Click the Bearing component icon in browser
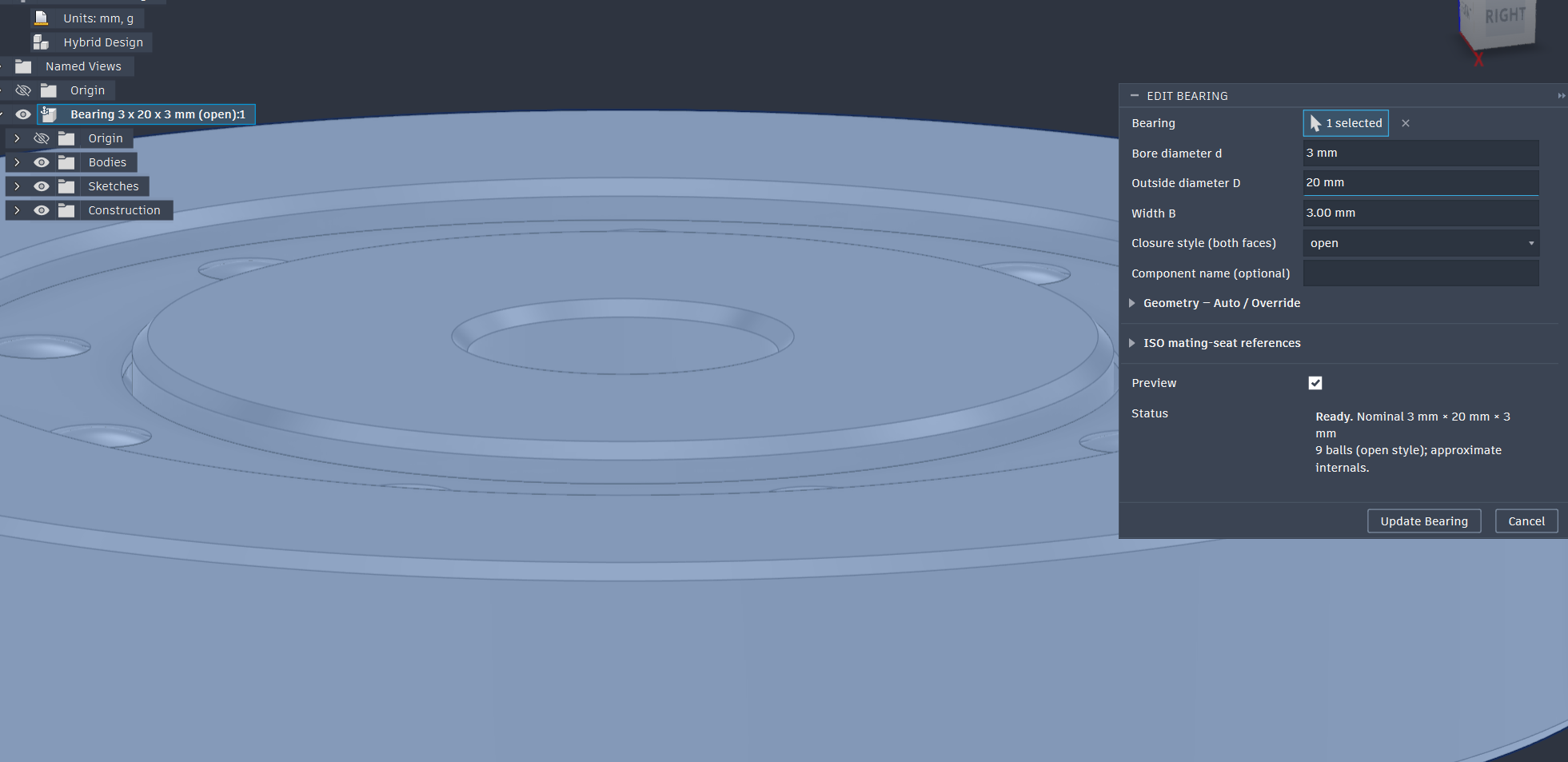Screen dimensions: 1568x762 (49, 114)
